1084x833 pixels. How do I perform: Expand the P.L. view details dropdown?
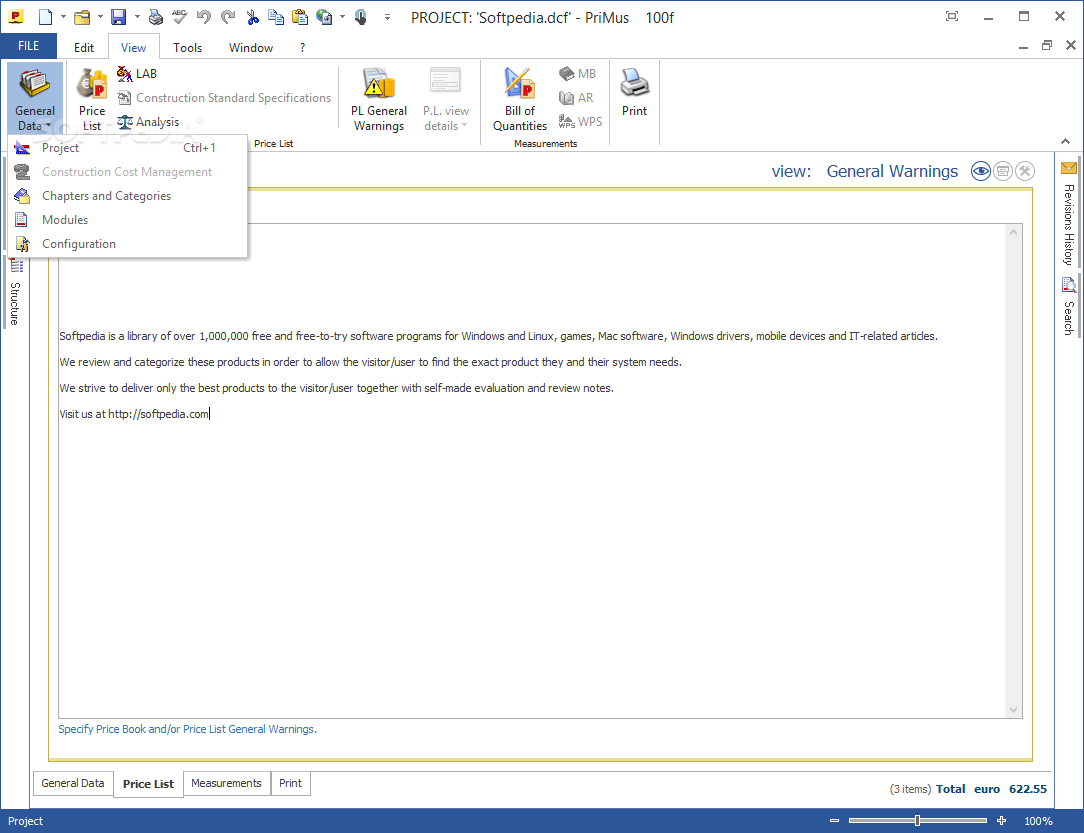click(x=446, y=100)
